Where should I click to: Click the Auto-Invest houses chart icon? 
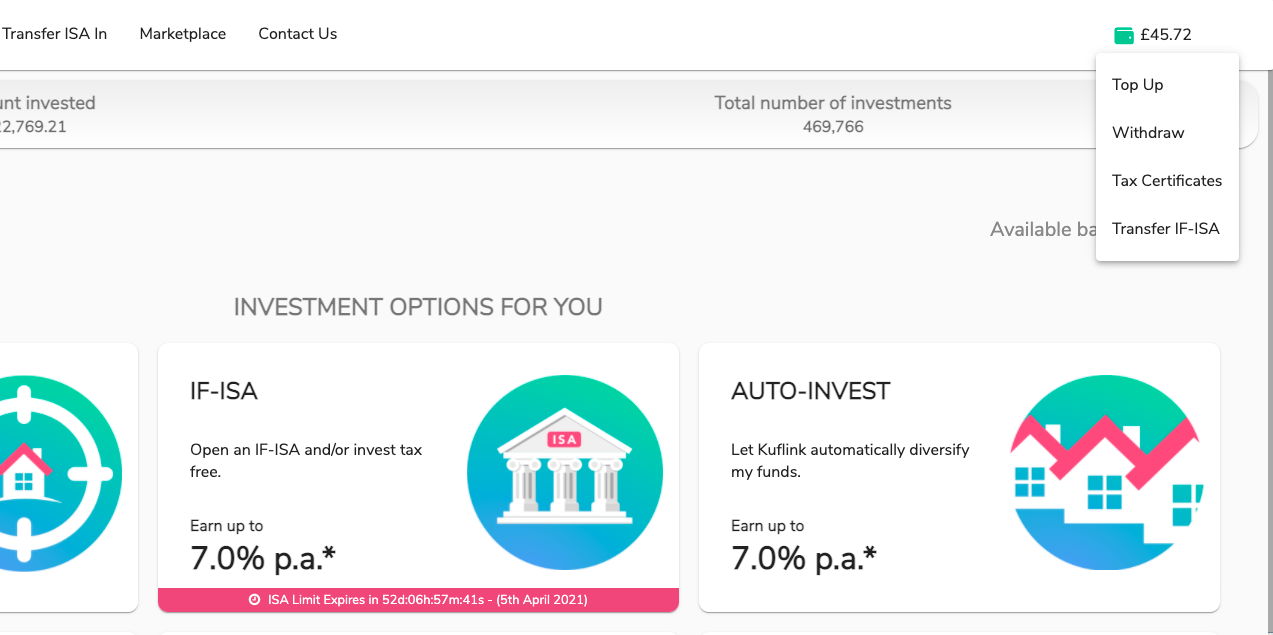[x=1106, y=472]
